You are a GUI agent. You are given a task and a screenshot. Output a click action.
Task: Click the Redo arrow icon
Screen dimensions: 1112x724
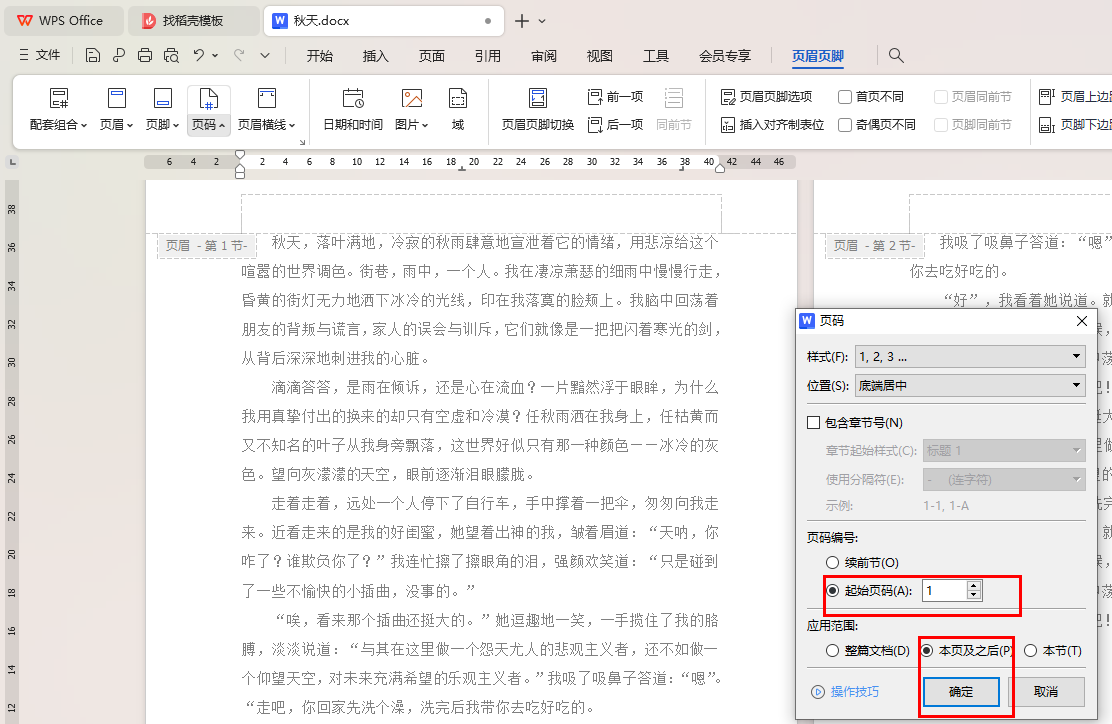click(x=239, y=55)
